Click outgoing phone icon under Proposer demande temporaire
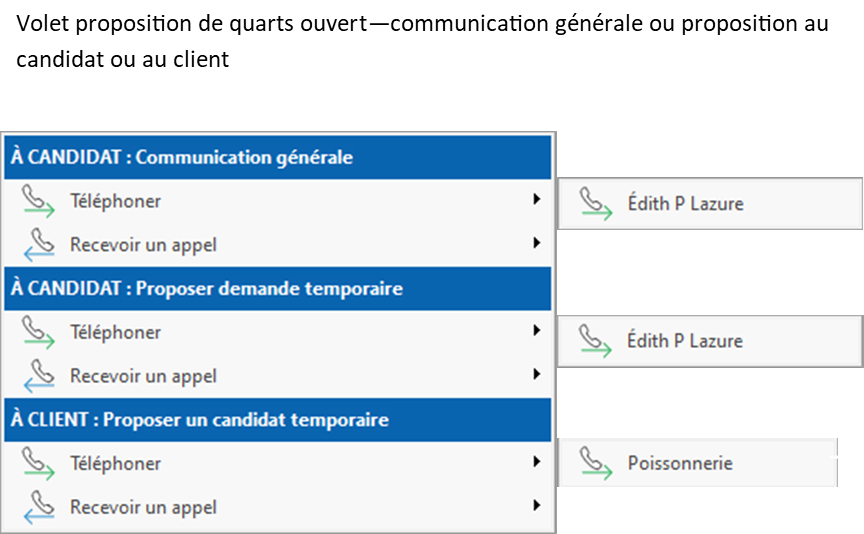 (38, 333)
